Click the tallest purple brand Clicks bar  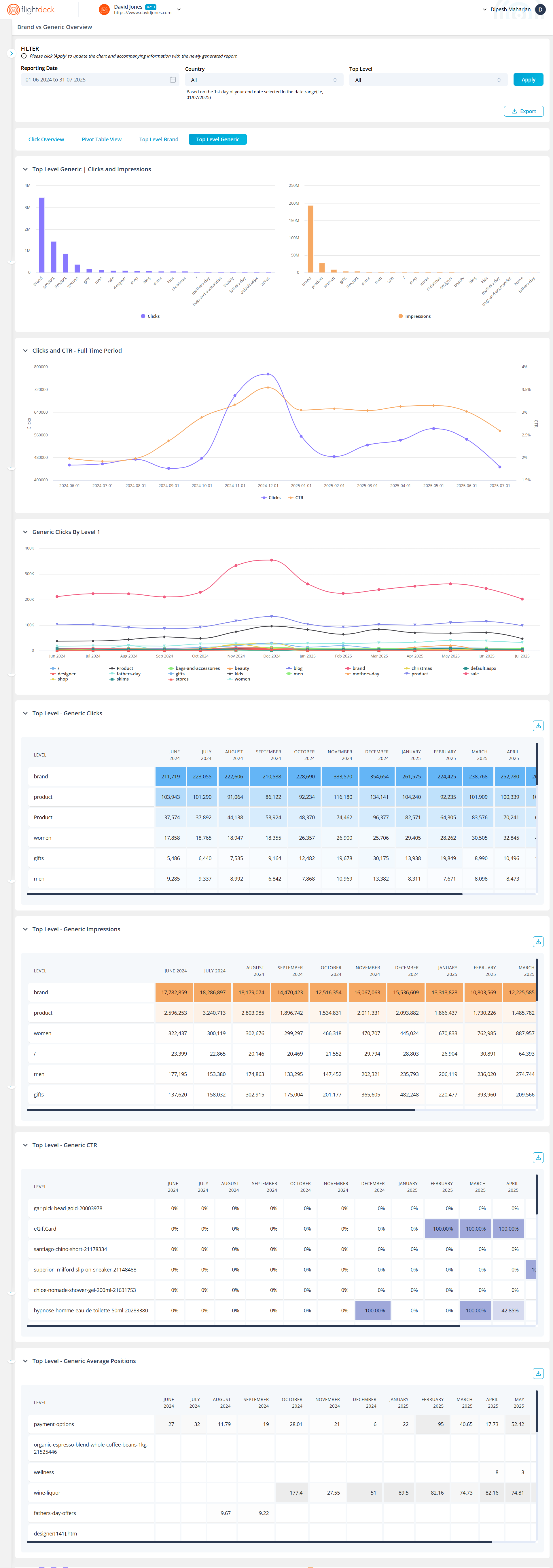click(41, 235)
